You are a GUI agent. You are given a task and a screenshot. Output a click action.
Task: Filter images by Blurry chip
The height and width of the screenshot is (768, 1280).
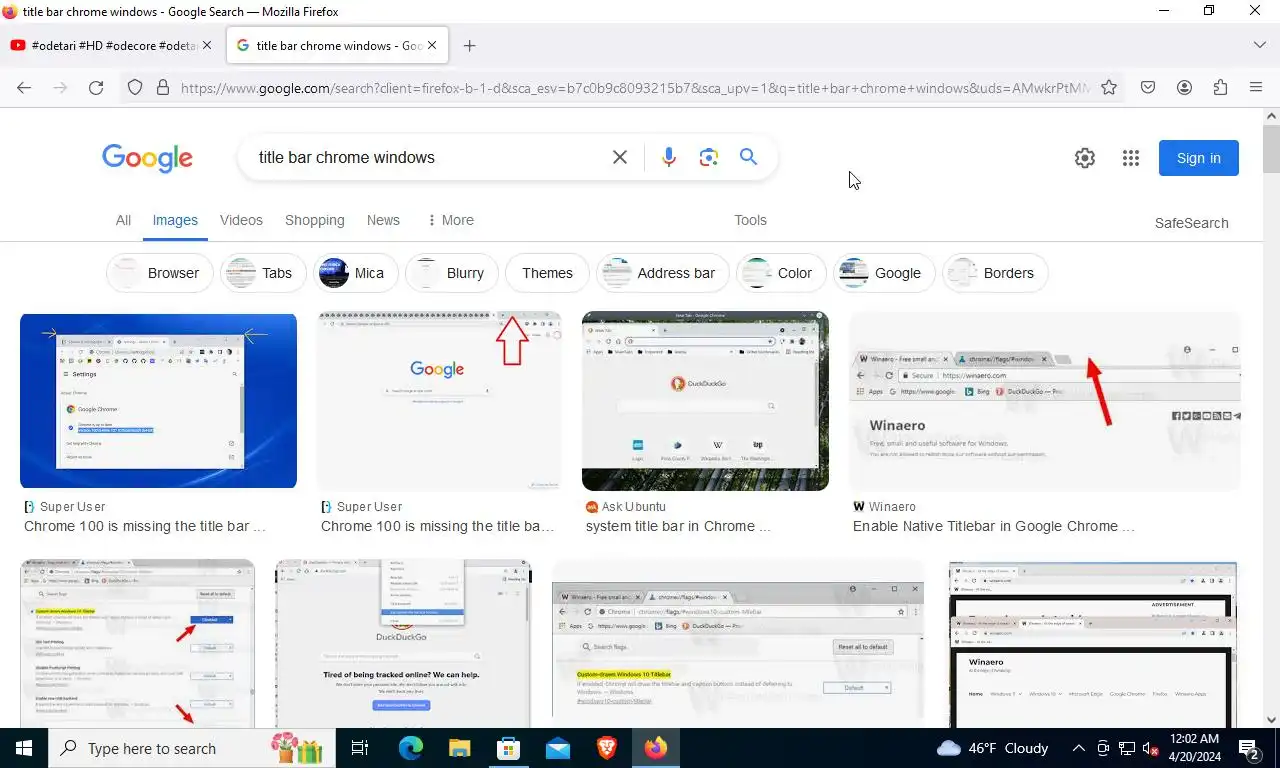coord(452,273)
